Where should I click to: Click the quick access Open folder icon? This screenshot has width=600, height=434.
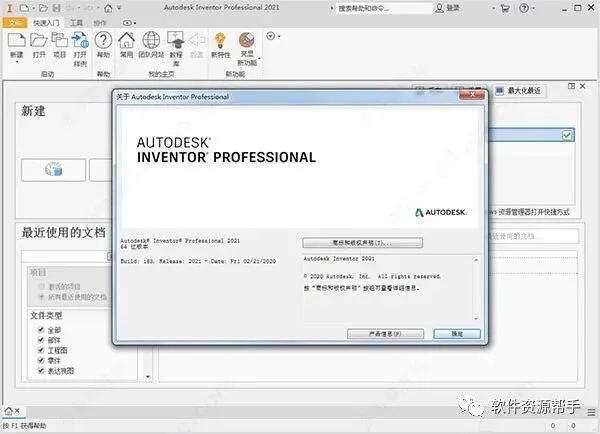[43, 8]
